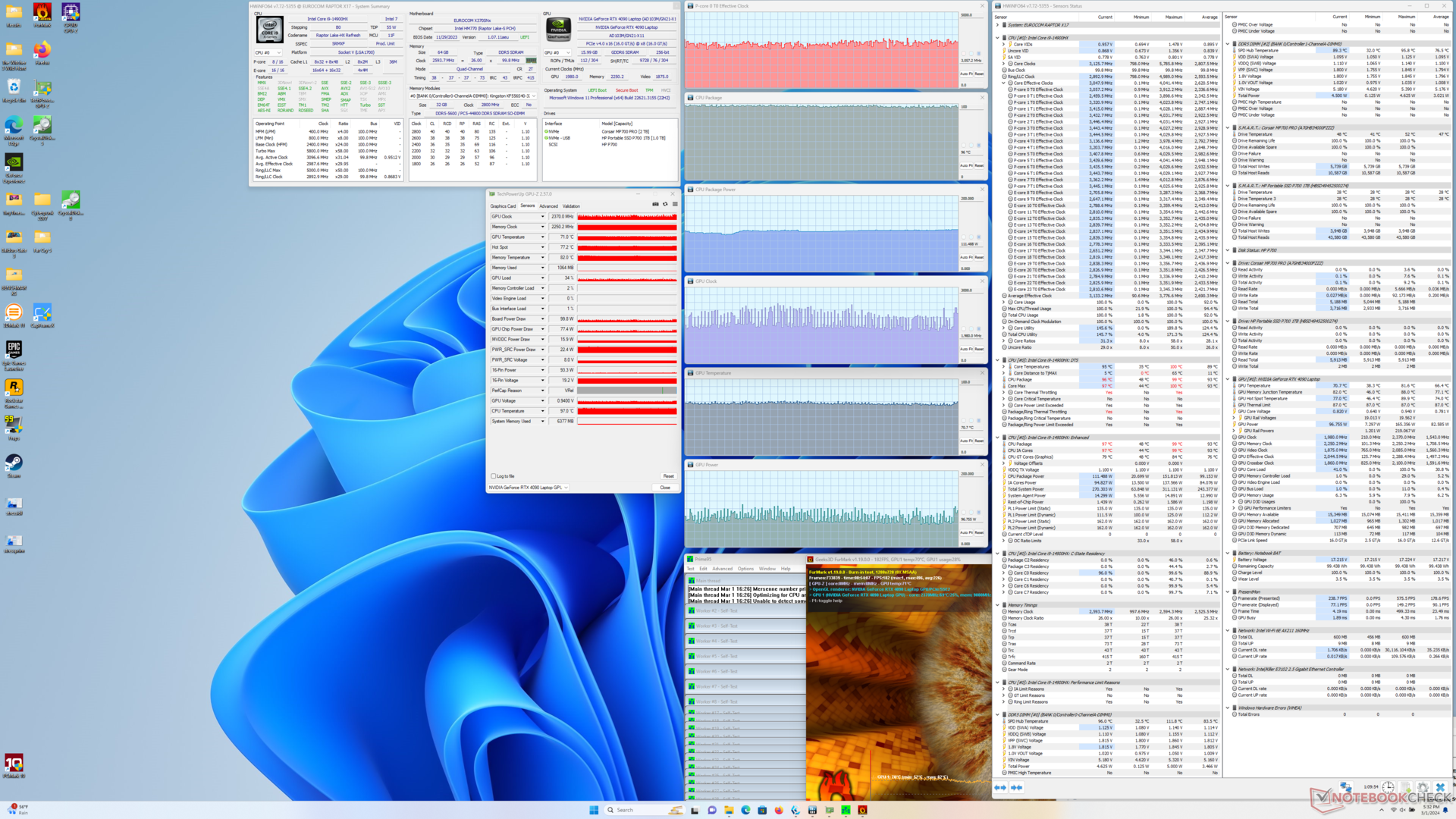1456x819 pixels.
Task: Open FurMark desktop shortcut
Action: pyautogui.click(x=42, y=15)
